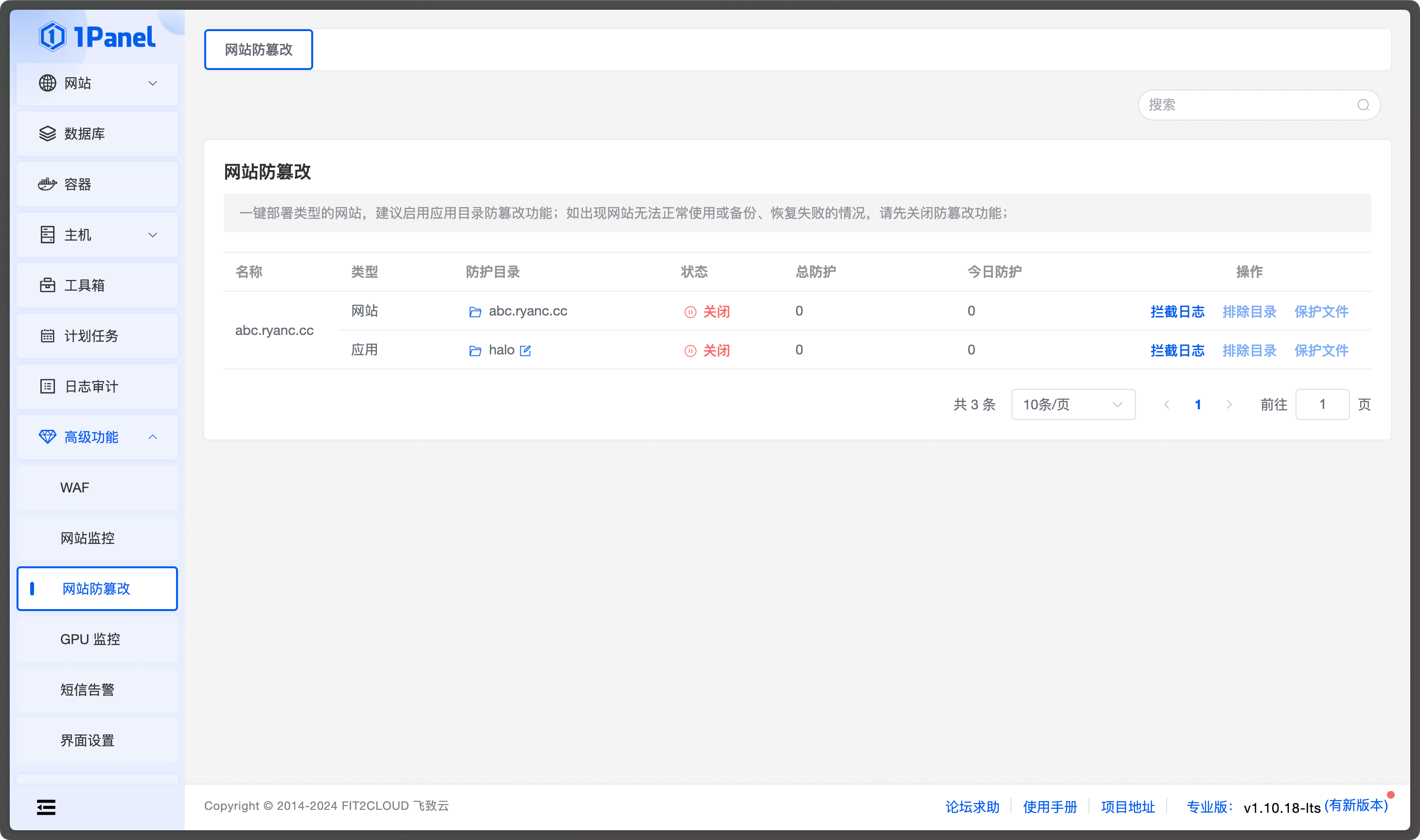1420x840 pixels.
Task: Click the 1Panel logo icon
Action: click(53, 37)
